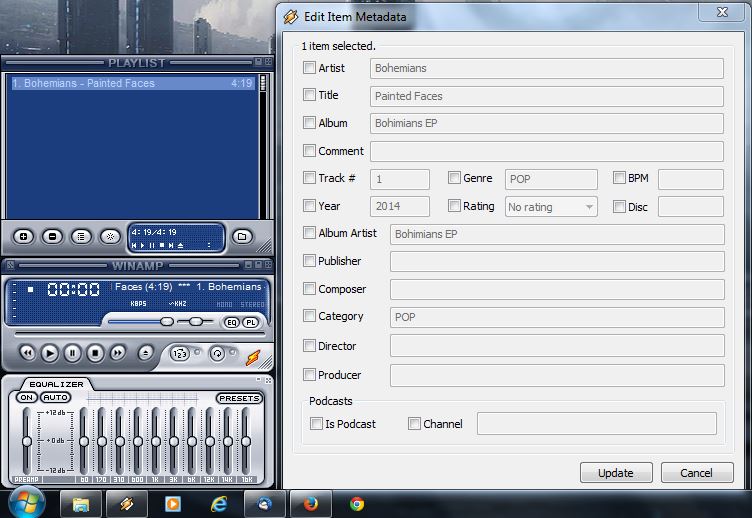Click the Year field containing 2014
The height and width of the screenshot is (518, 752).
click(400, 206)
